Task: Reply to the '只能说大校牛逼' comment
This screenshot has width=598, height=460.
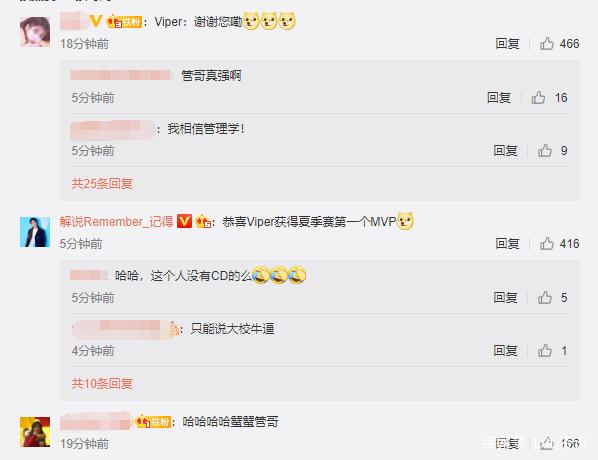Action: pos(505,351)
